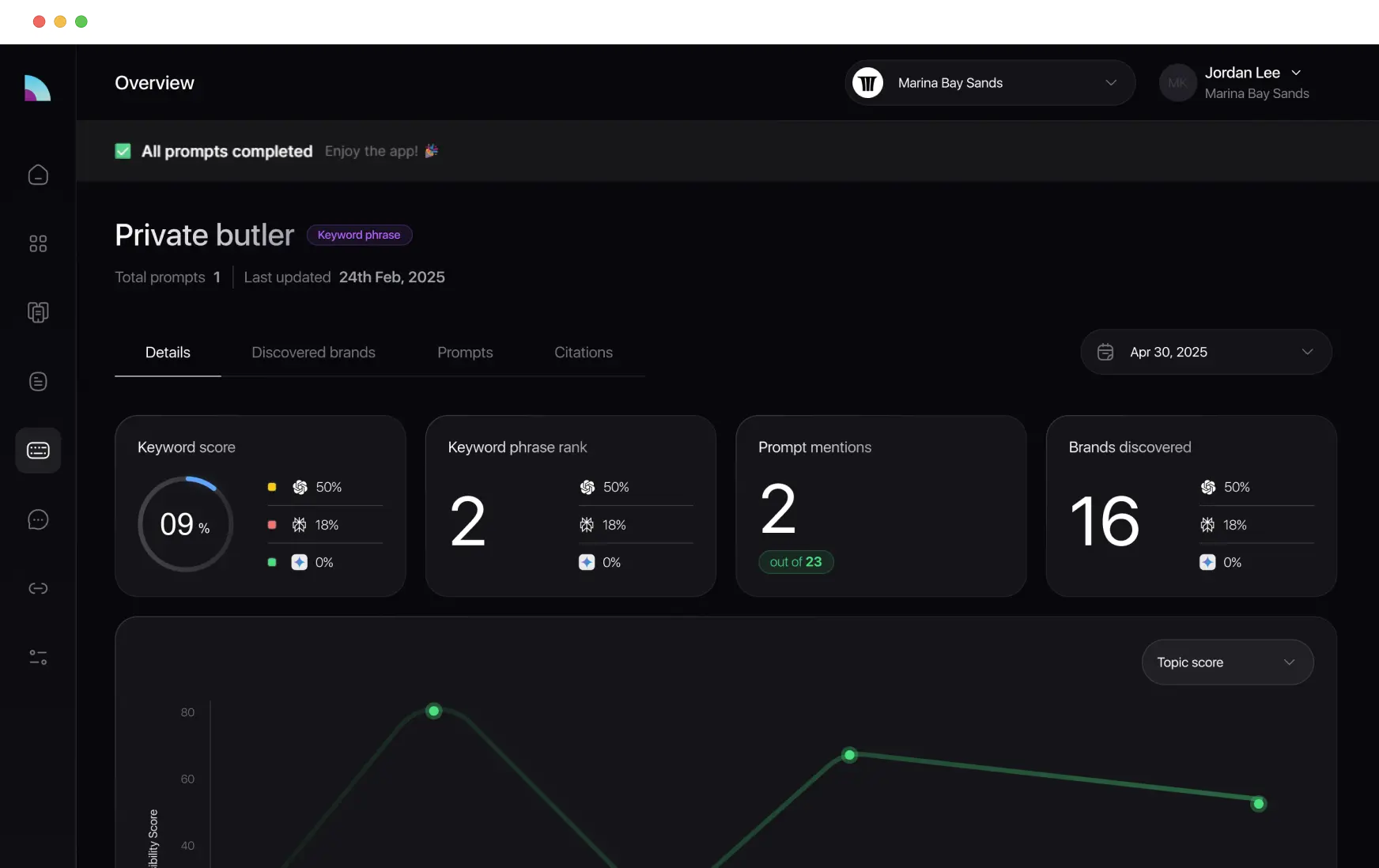The width and height of the screenshot is (1379, 868).
Task: Switch to the Prompts tab
Action: pyautogui.click(x=465, y=353)
